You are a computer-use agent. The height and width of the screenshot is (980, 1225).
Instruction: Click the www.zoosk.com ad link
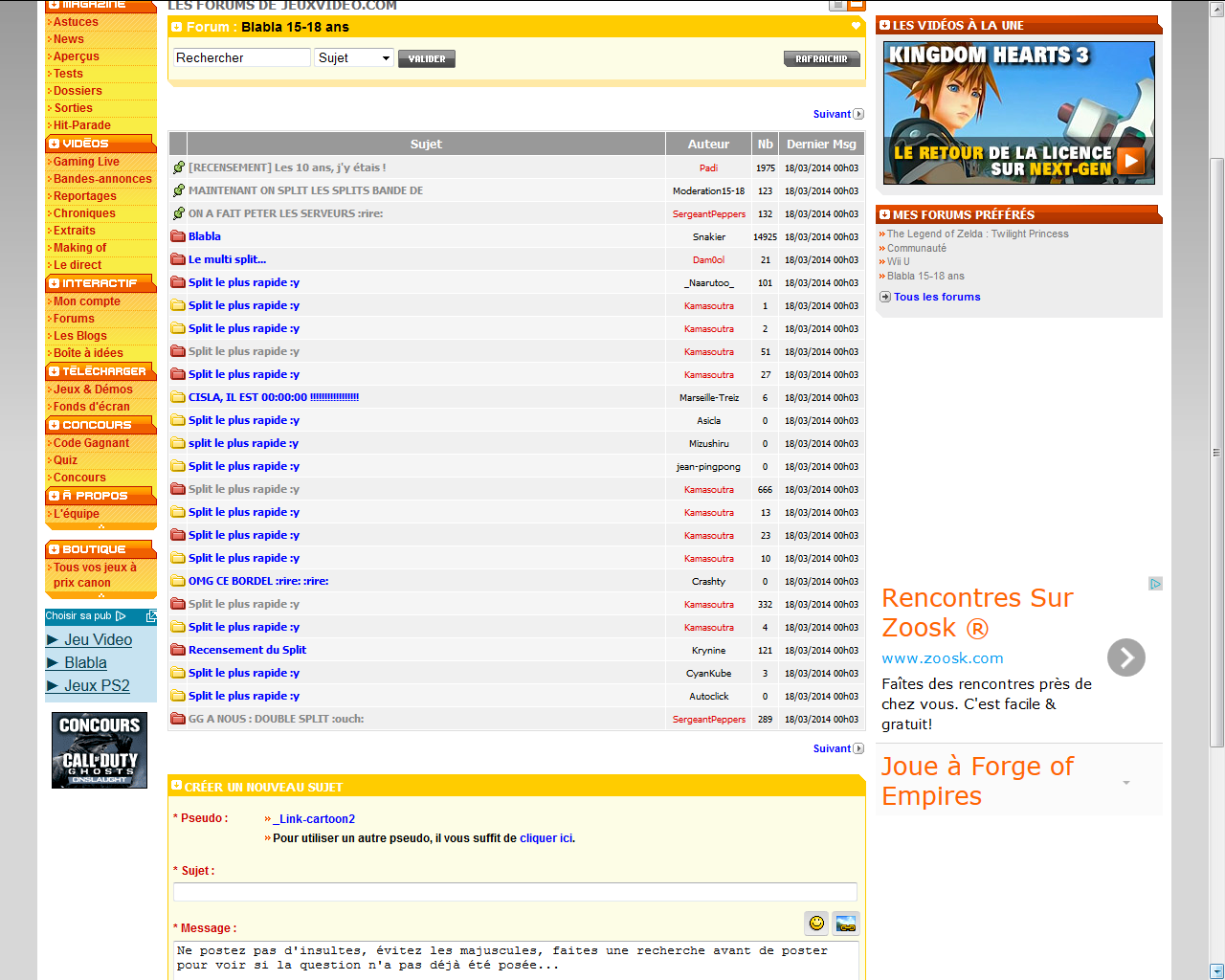coord(943,658)
